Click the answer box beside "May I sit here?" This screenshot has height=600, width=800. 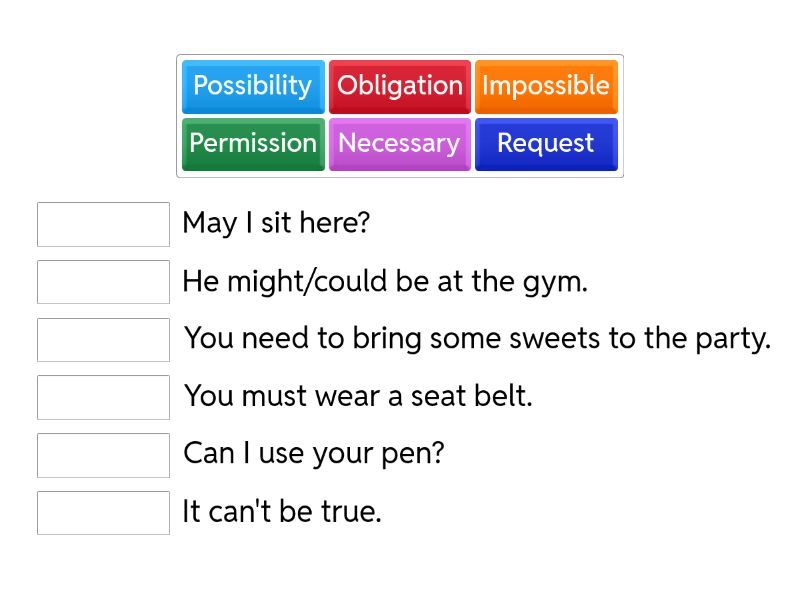click(103, 224)
